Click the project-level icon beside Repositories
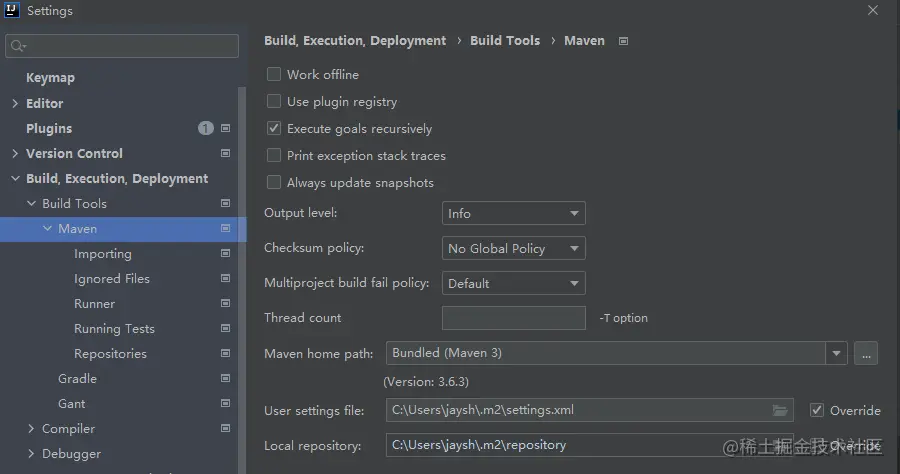Screen dimensions: 900x474 pyautogui.click(x=226, y=354)
